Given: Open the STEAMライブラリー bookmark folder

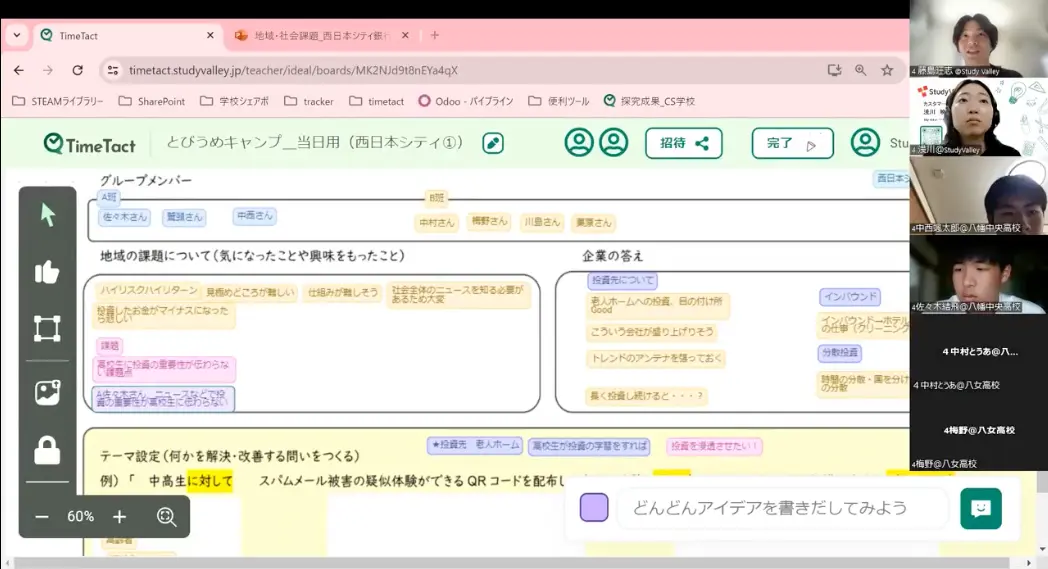Looking at the screenshot, I should [x=58, y=101].
